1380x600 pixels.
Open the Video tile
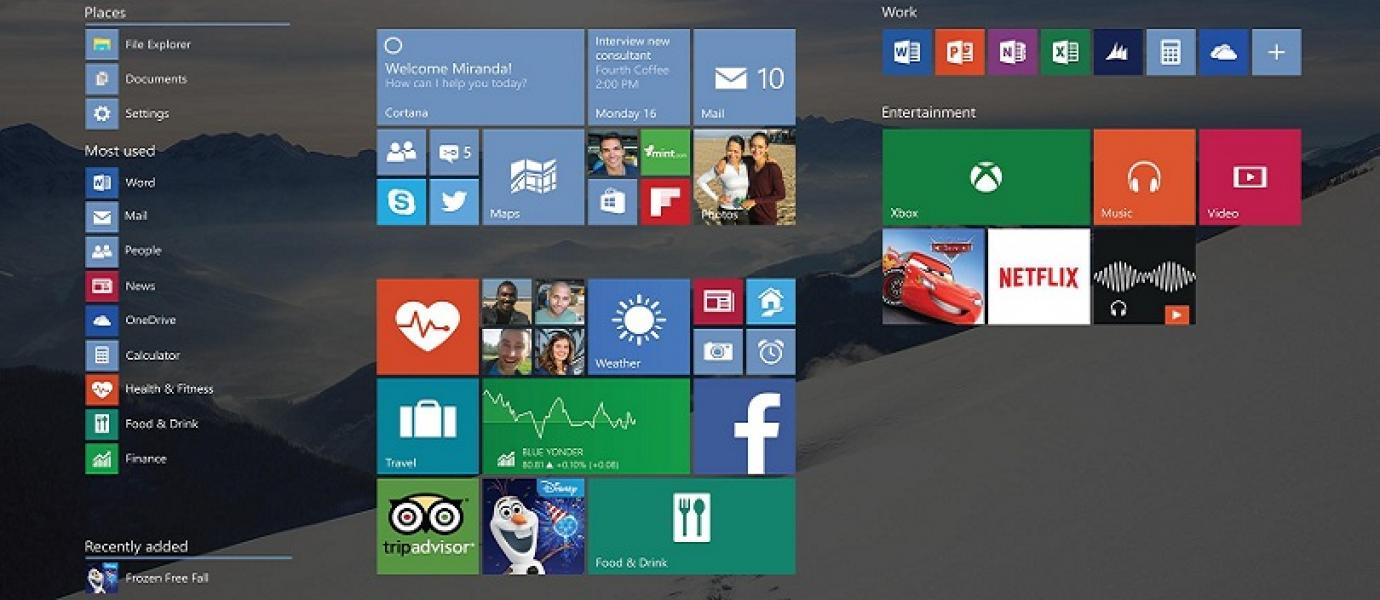(x=1250, y=177)
